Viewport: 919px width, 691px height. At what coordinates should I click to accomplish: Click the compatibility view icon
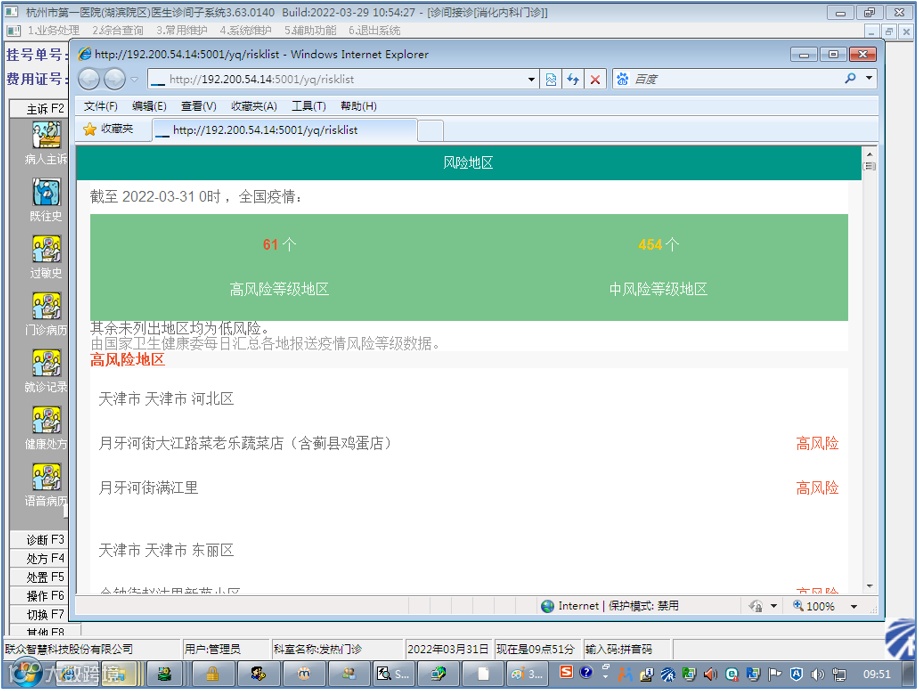(x=551, y=79)
